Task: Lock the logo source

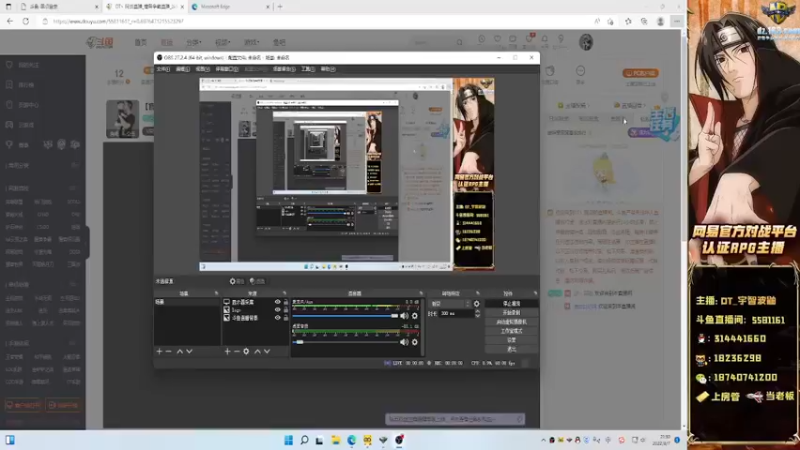Action: pyautogui.click(x=286, y=310)
